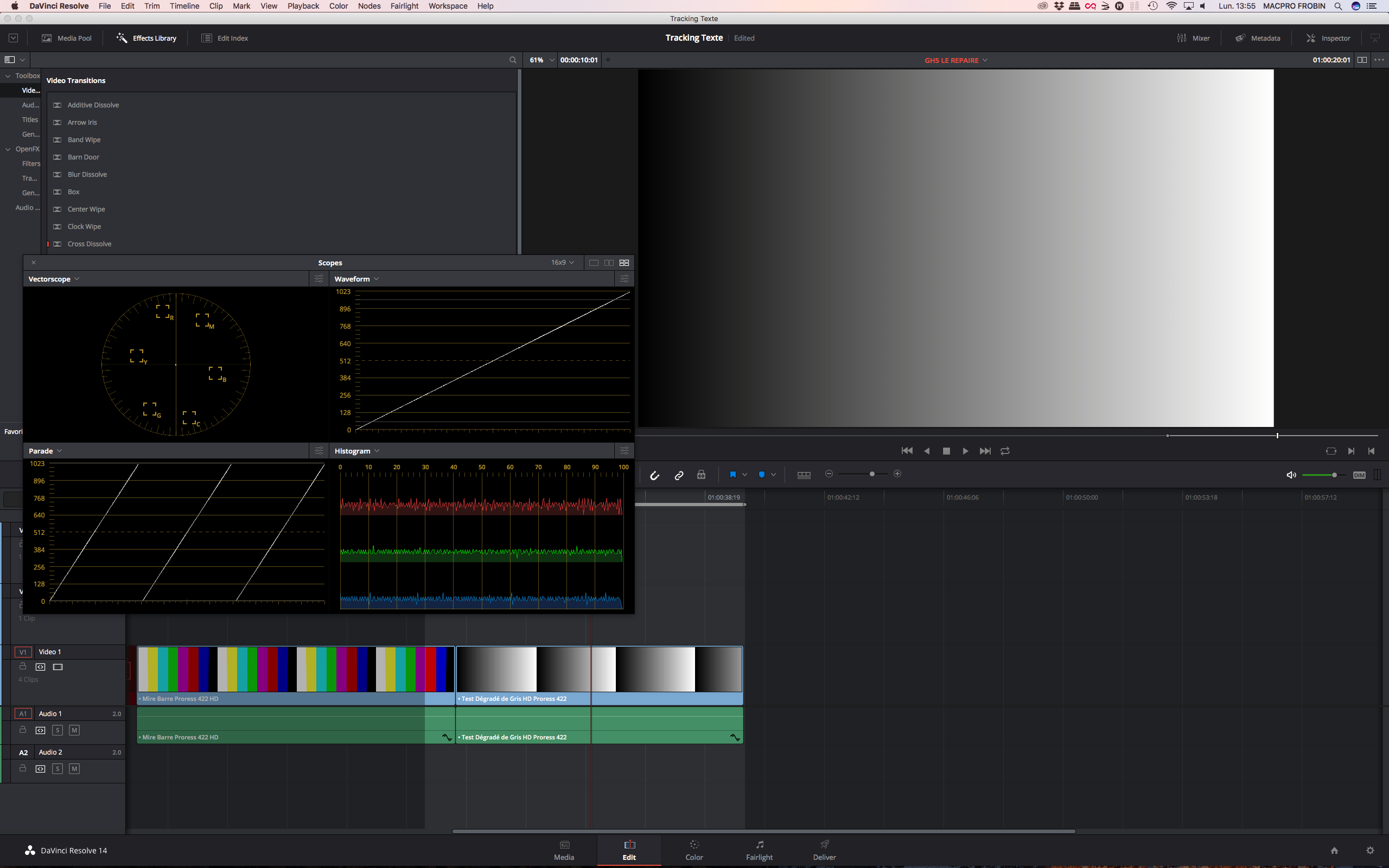Open the GH5 LE REPAIRE timeline selector
This screenshot has height=868, width=1389.
coord(954,60)
